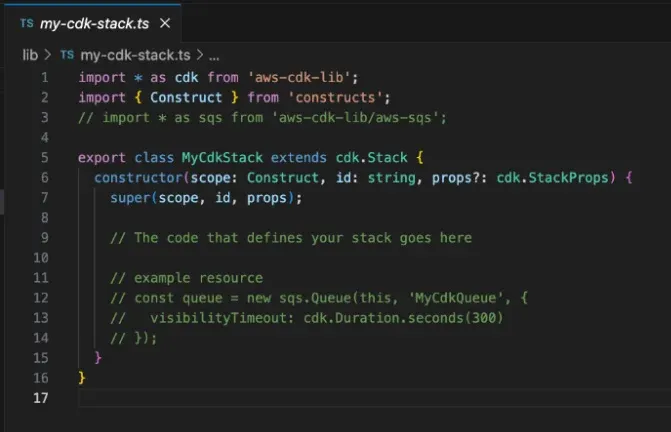Click the TS file icon in the breadcrumb
The width and height of the screenshot is (671, 432).
67,55
